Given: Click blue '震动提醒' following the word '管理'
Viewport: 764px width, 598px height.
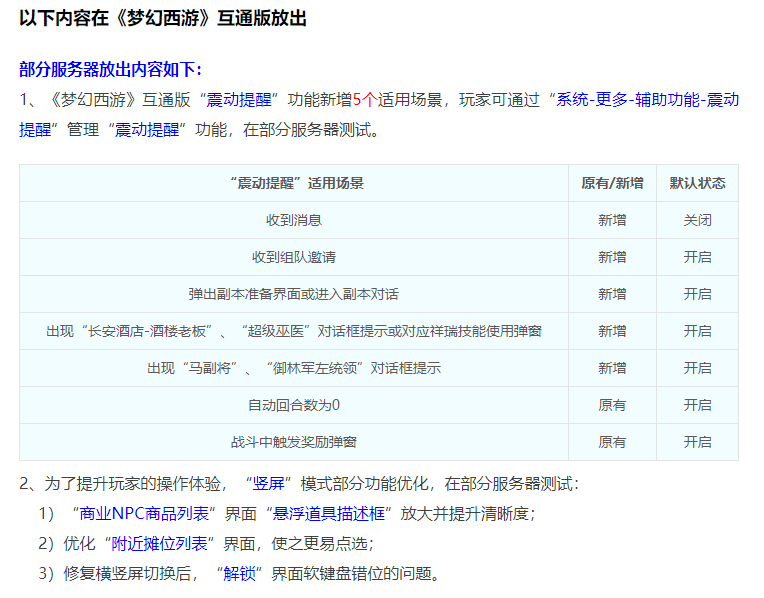Looking at the screenshot, I should (x=147, y=130).
